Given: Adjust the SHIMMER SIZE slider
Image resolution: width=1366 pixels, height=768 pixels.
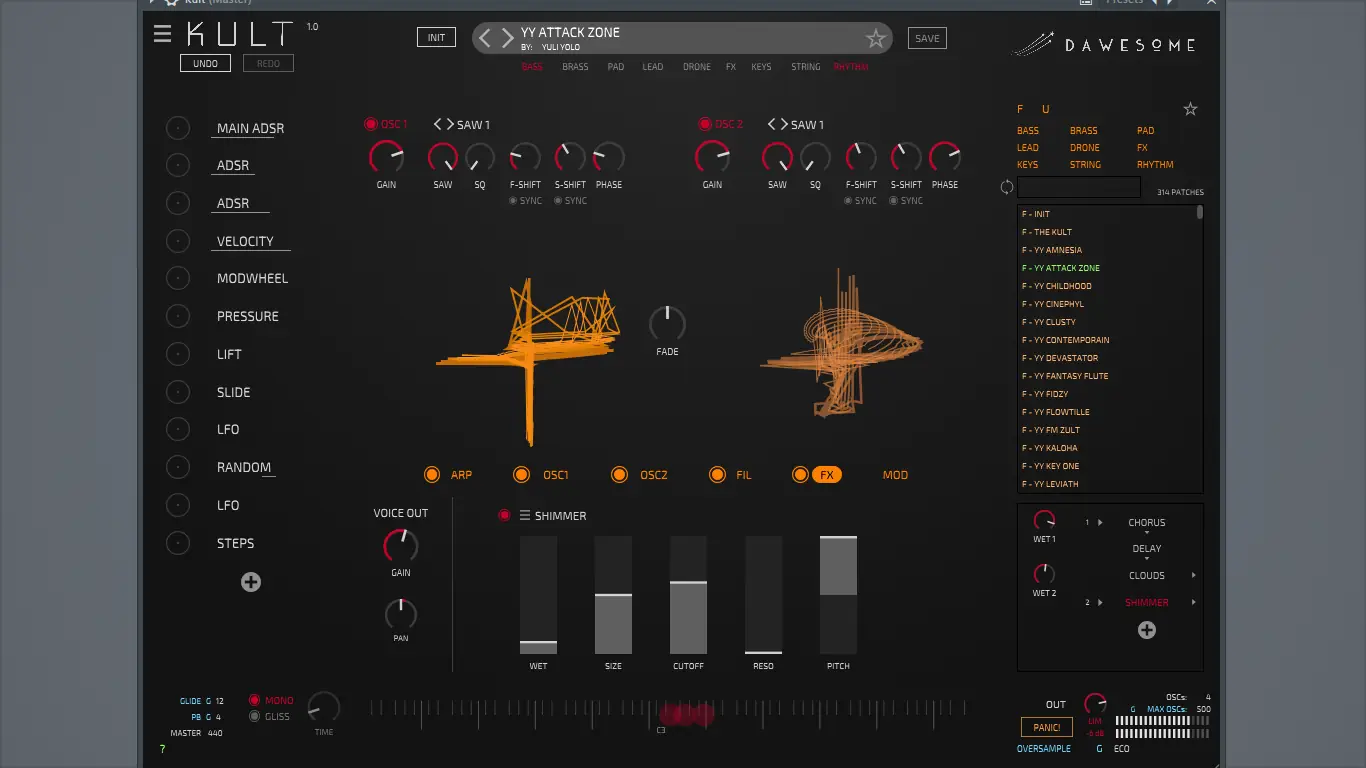Looking at the screenshot, I should 613,595.
